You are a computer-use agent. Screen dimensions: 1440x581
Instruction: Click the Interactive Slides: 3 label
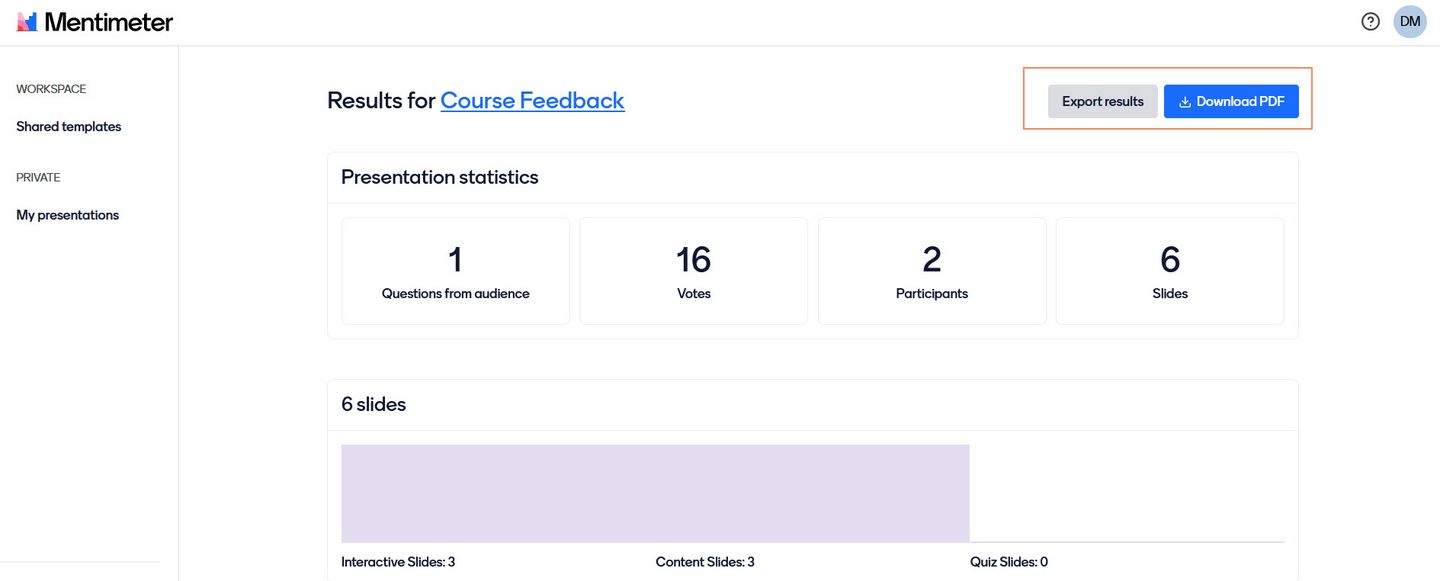[x=398, y=562]
